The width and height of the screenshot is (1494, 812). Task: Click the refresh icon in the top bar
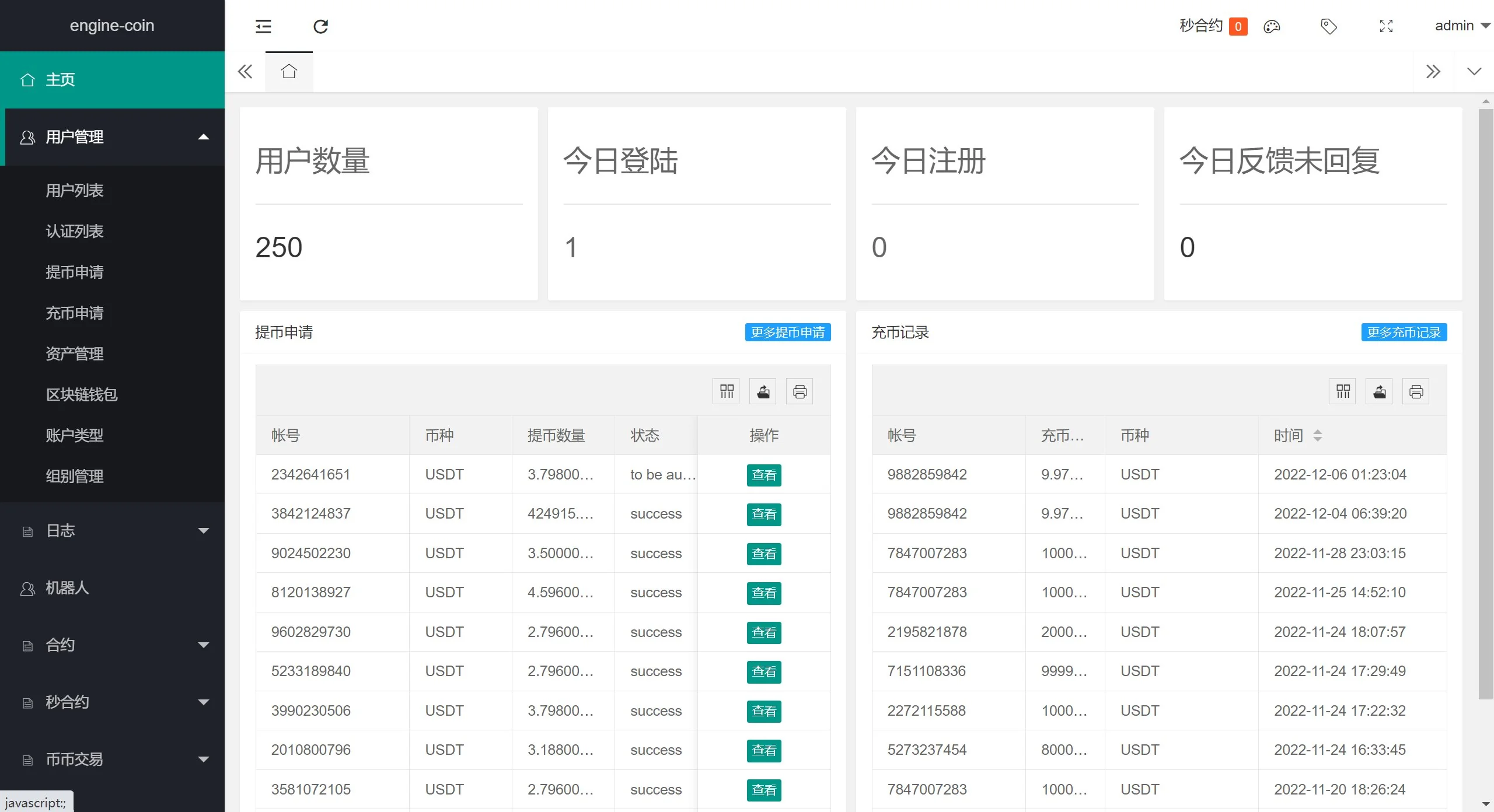(x=320, y=26)
